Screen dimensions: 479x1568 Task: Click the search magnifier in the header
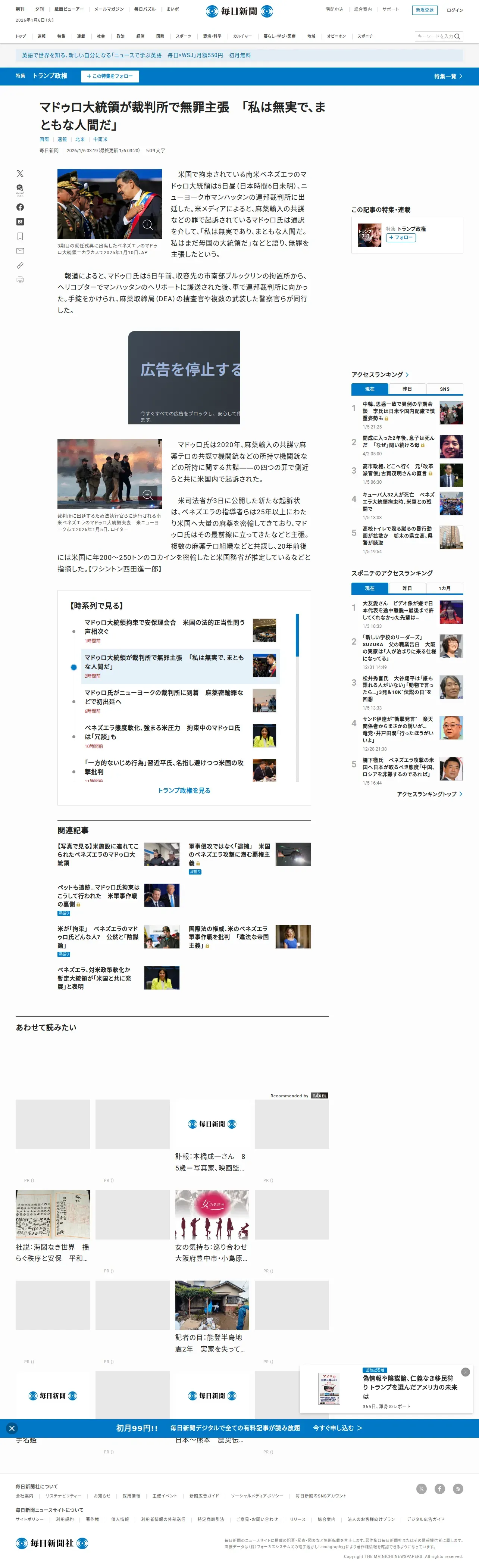457,37
